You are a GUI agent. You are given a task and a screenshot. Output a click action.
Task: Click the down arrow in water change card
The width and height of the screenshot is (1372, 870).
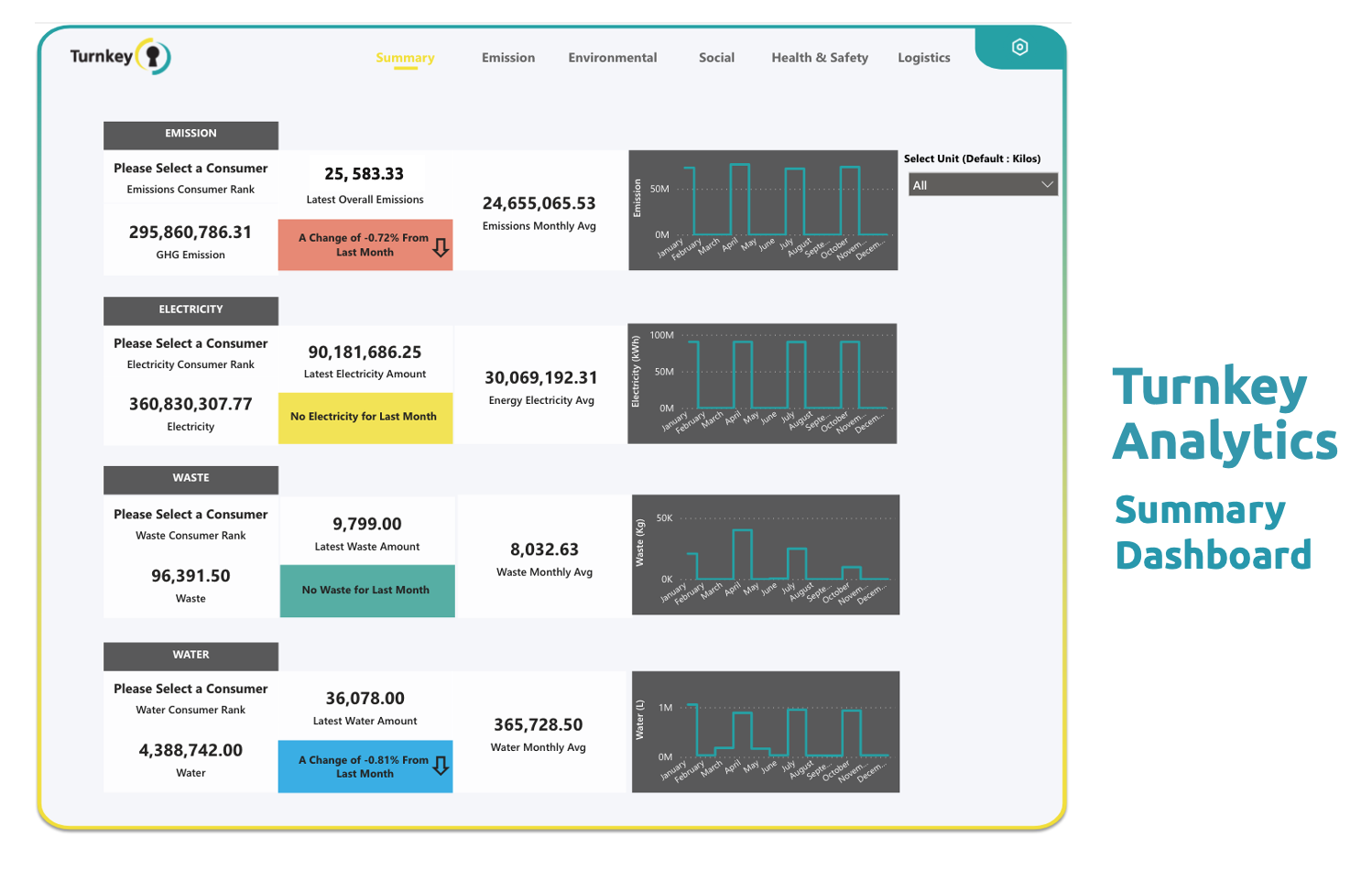click(441, 766)
